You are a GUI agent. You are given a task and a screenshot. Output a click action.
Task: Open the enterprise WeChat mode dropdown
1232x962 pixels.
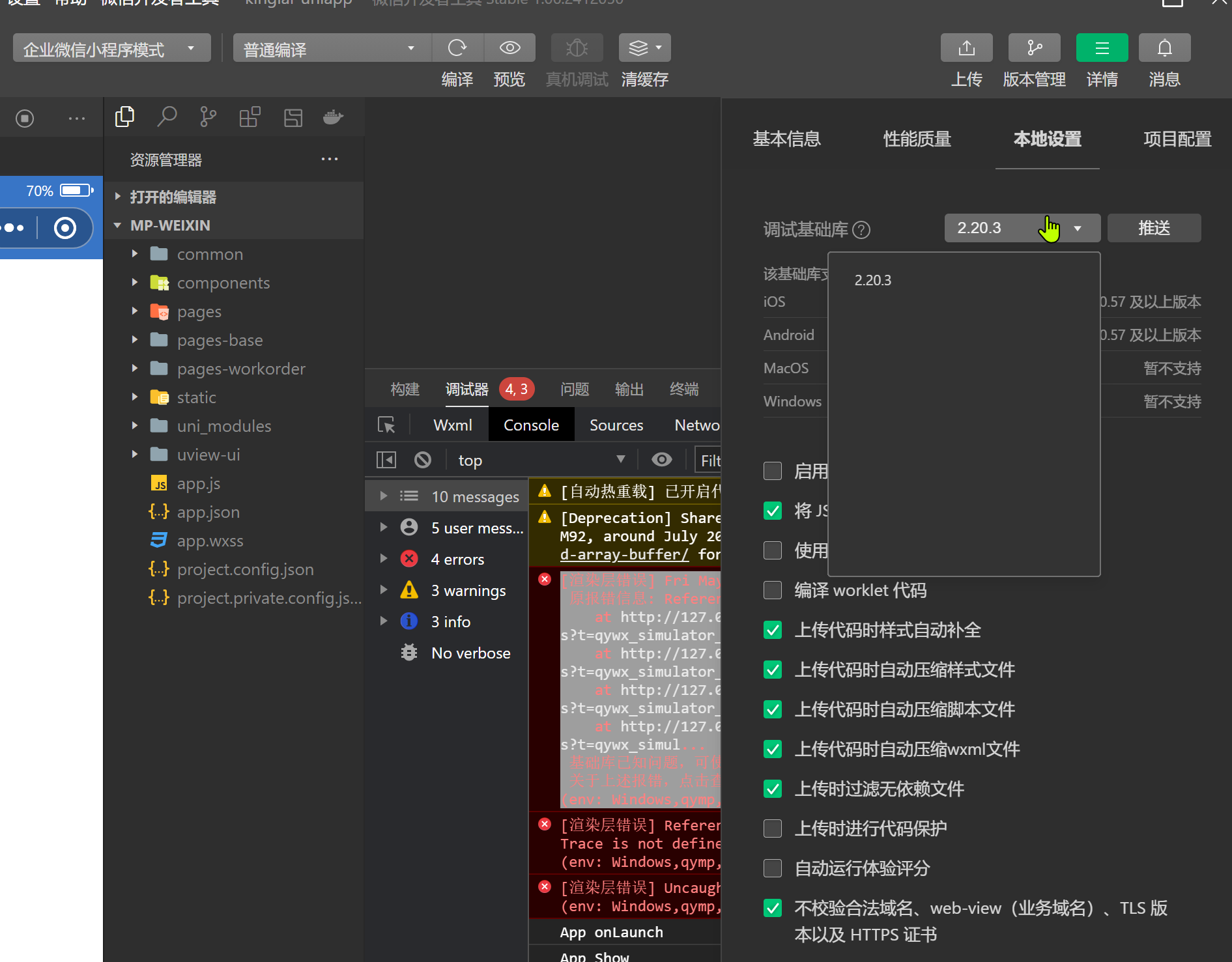point(112,48)
